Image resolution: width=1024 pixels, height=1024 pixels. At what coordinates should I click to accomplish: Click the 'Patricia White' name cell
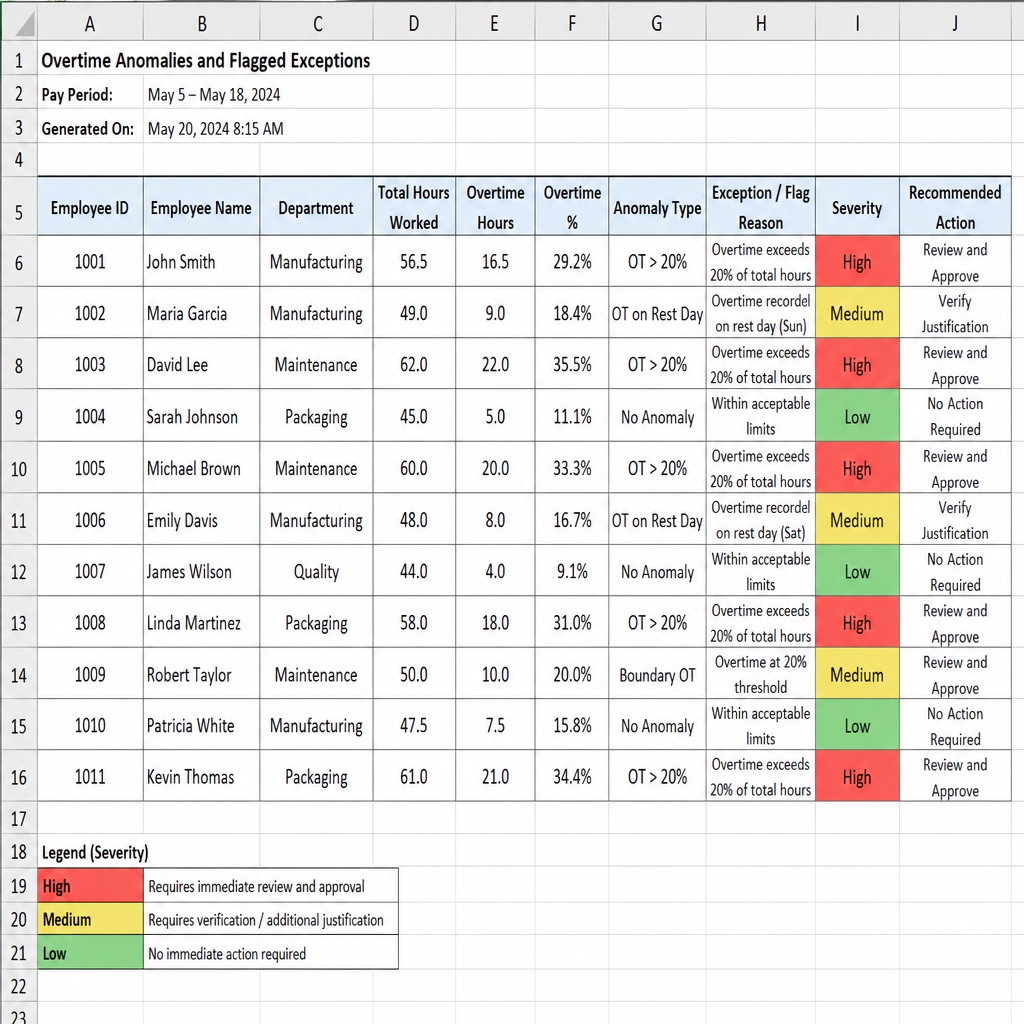[x=201, y=725]
